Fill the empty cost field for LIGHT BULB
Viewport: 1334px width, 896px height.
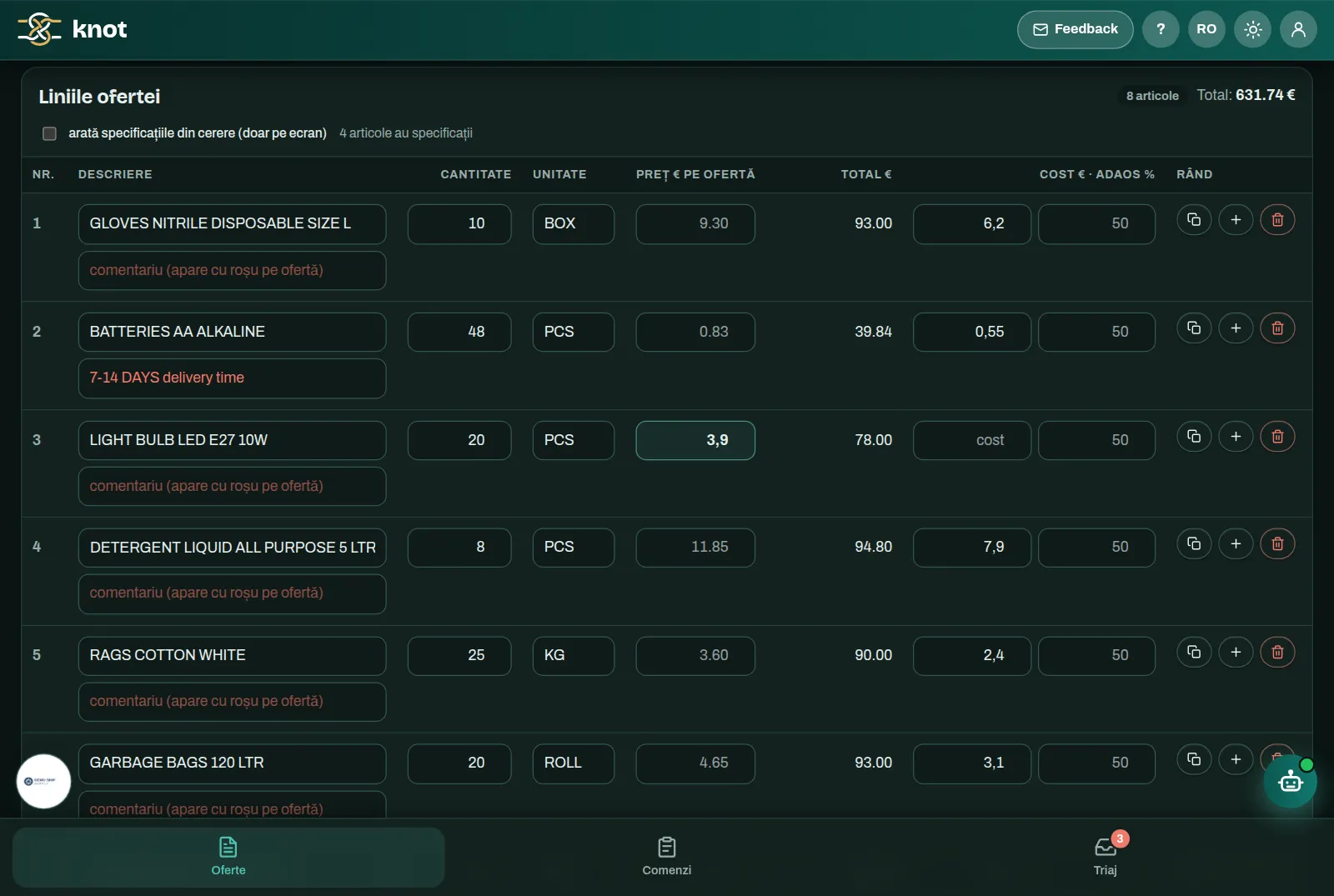point(972,440)
